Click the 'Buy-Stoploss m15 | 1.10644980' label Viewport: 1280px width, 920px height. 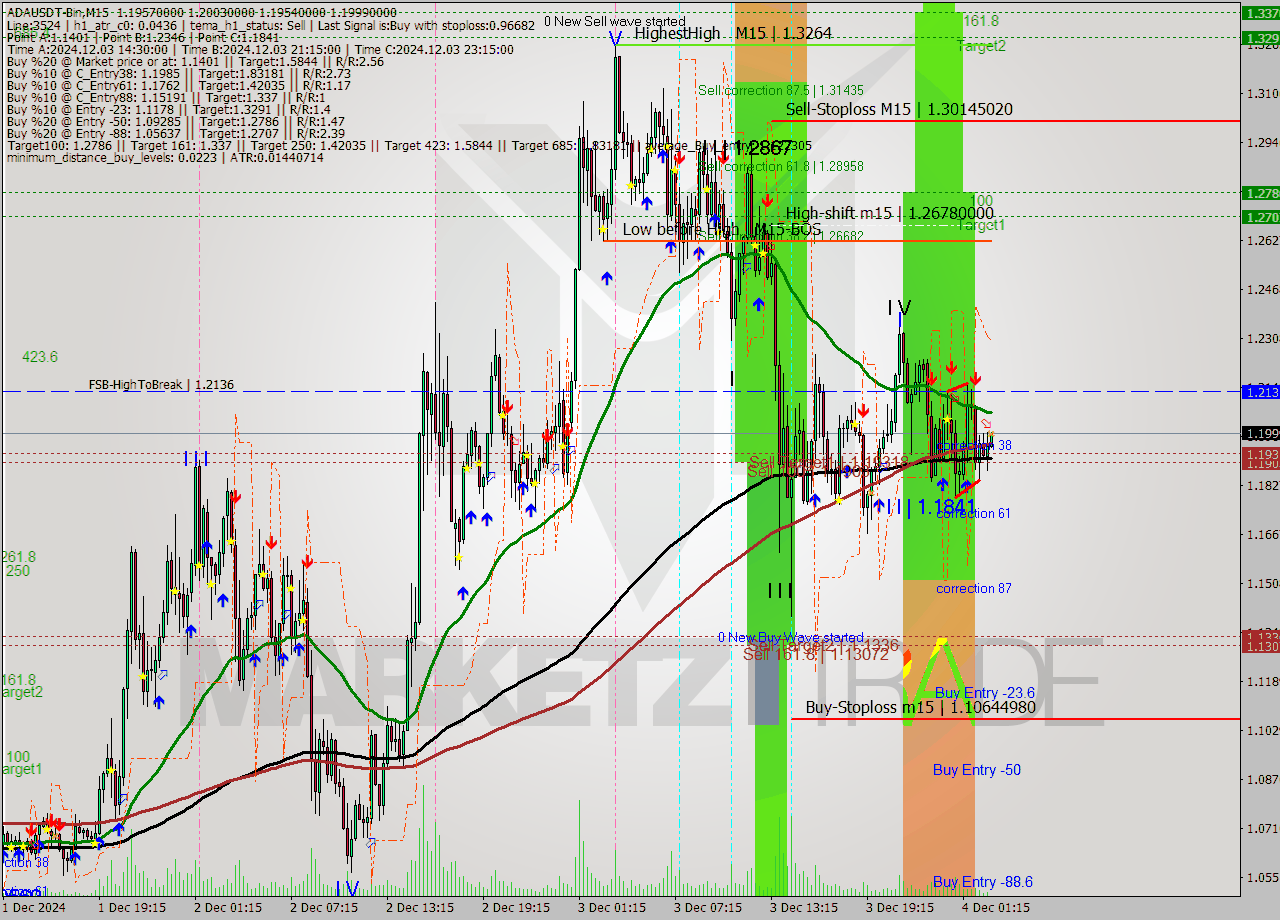(920, 707)
